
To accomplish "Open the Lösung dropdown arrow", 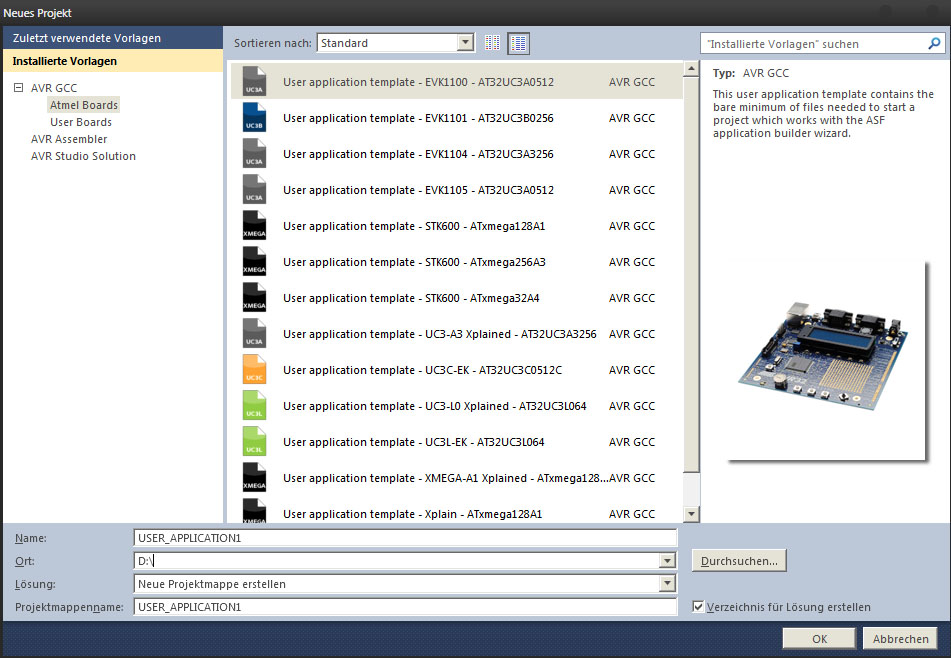I will coord(667,583).
